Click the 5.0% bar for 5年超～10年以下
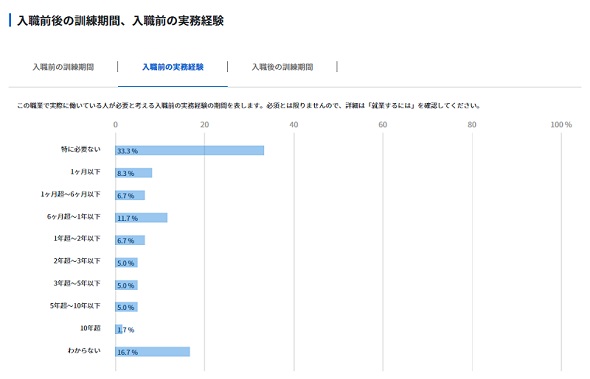Viewport: 590px width, 379px height. pyautogui.click(x=126, y=307)
